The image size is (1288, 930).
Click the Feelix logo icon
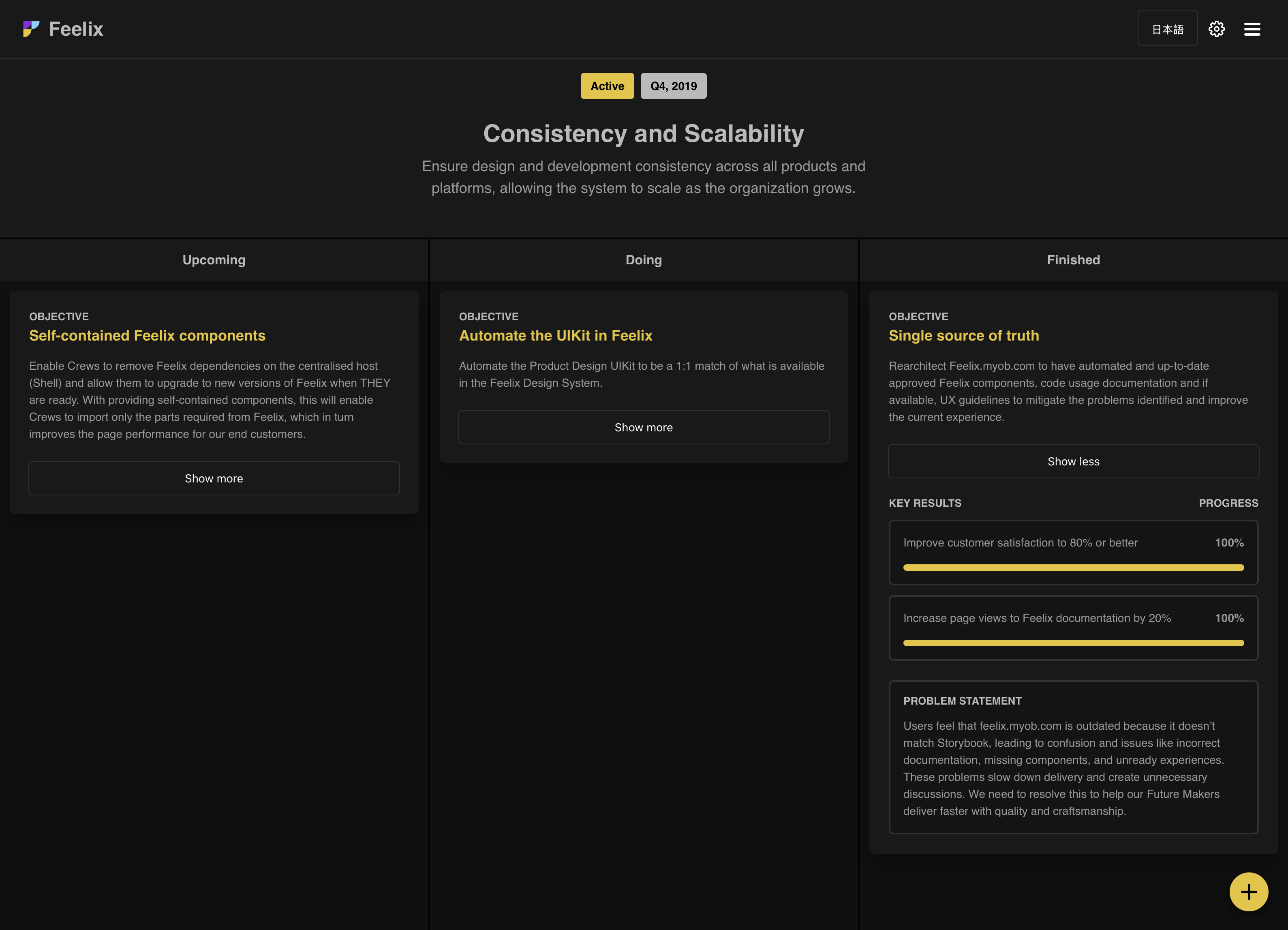(31, 29)
